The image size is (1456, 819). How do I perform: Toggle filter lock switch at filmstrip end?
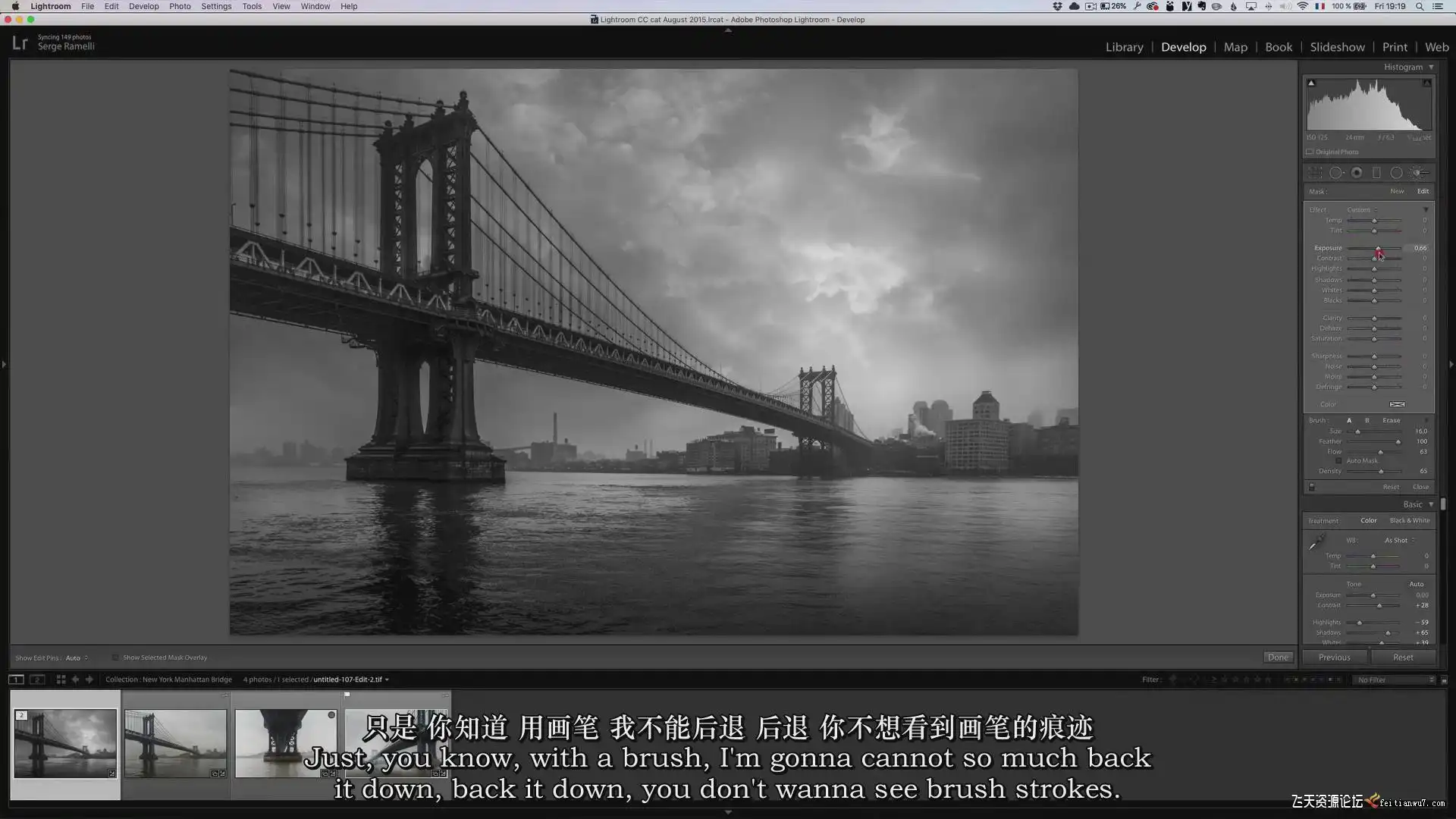1444,680
